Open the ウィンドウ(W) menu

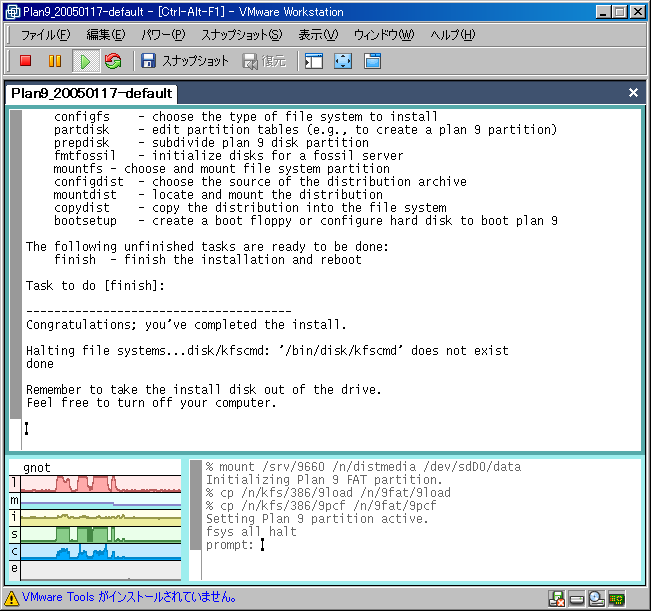384,35
